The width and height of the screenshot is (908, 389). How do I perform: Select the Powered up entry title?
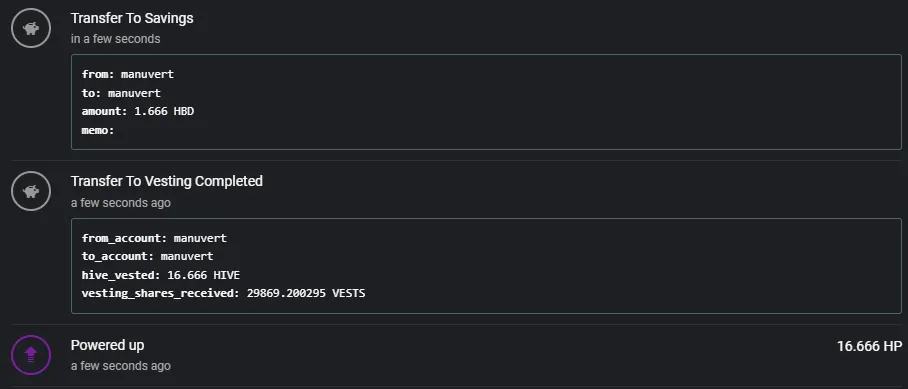(107, 345)
